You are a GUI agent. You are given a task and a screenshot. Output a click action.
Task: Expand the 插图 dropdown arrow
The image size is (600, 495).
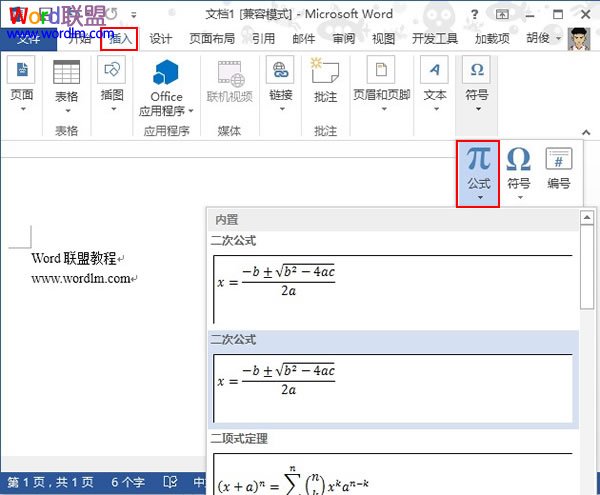114,109
